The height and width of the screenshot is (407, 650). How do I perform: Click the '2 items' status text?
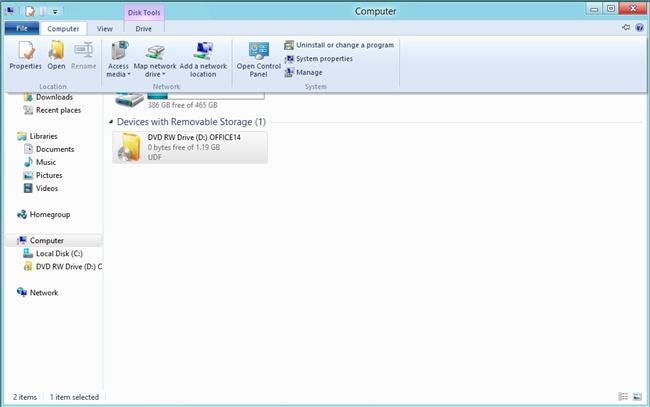pyautogui.click(x=25, y=397)
